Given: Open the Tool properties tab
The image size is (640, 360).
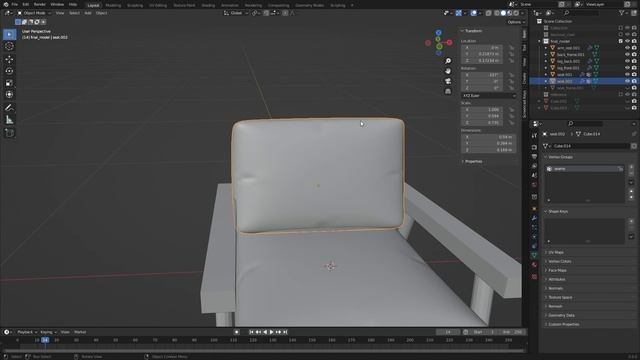Looking at the screenshot, I should tap(534, 135).
